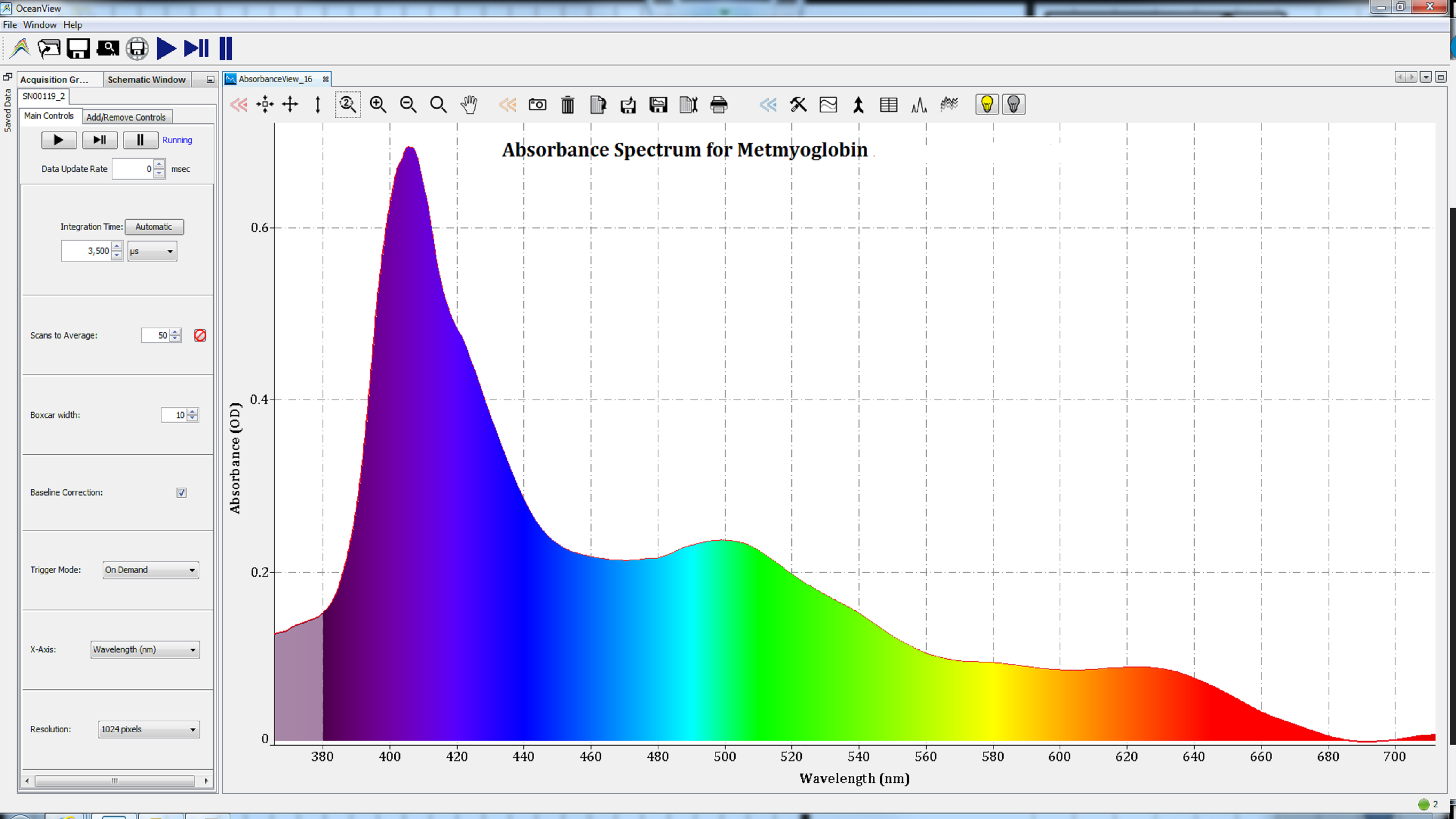Click the Scans to Average value field

[156, 336]
